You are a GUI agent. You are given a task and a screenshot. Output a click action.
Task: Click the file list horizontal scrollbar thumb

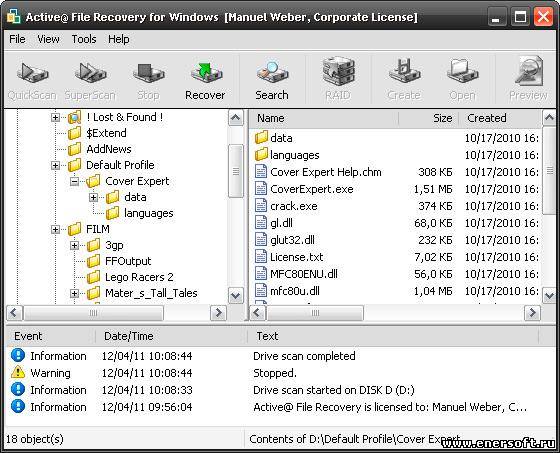tap(315, 313)
